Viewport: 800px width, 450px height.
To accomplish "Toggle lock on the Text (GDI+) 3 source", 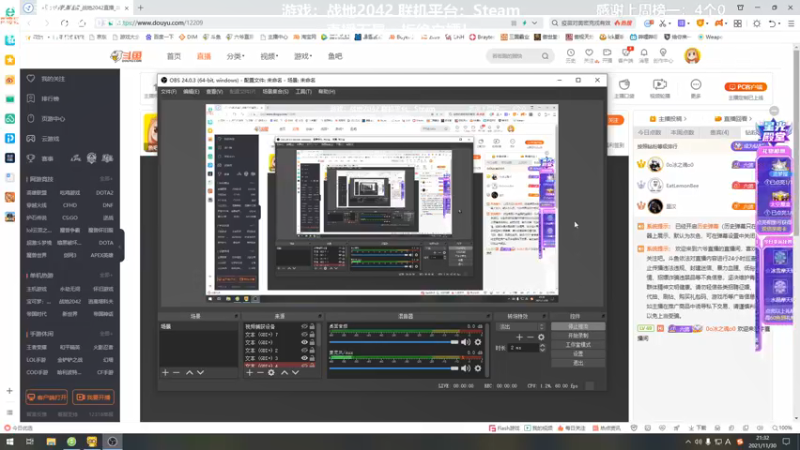I will [x=312, y=358].
